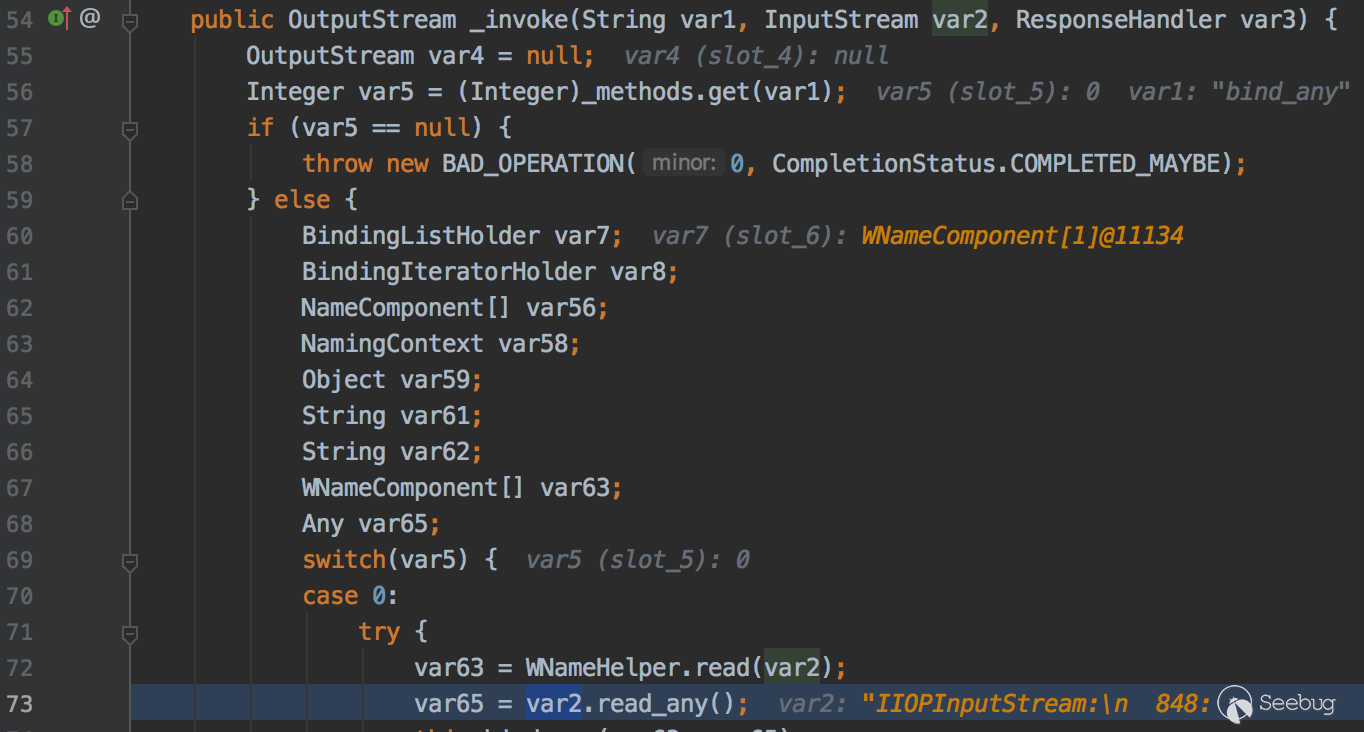Click 'COMPLETED_MAYBE' on line 58
Screen dimensions: 1364x732
tap(1116, 163)
